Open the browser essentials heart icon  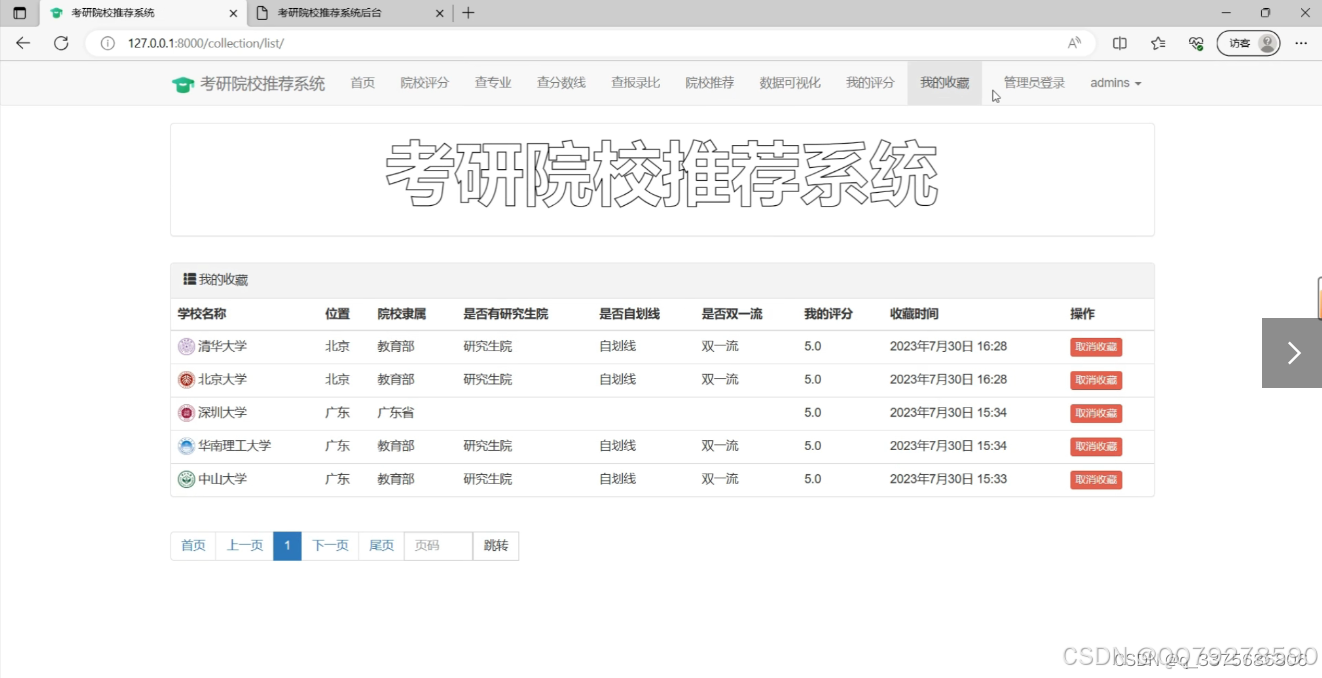(x=1196, y=43)
